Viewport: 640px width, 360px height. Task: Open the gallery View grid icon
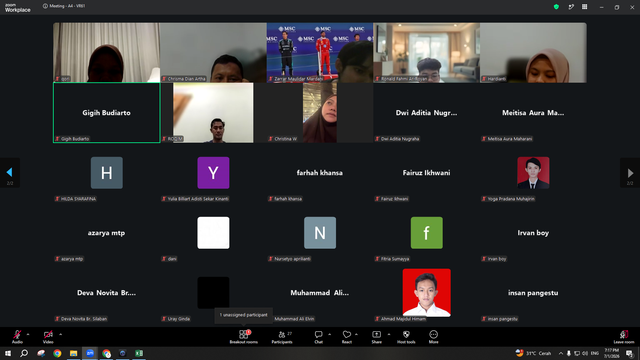click(x=584, y=7)
